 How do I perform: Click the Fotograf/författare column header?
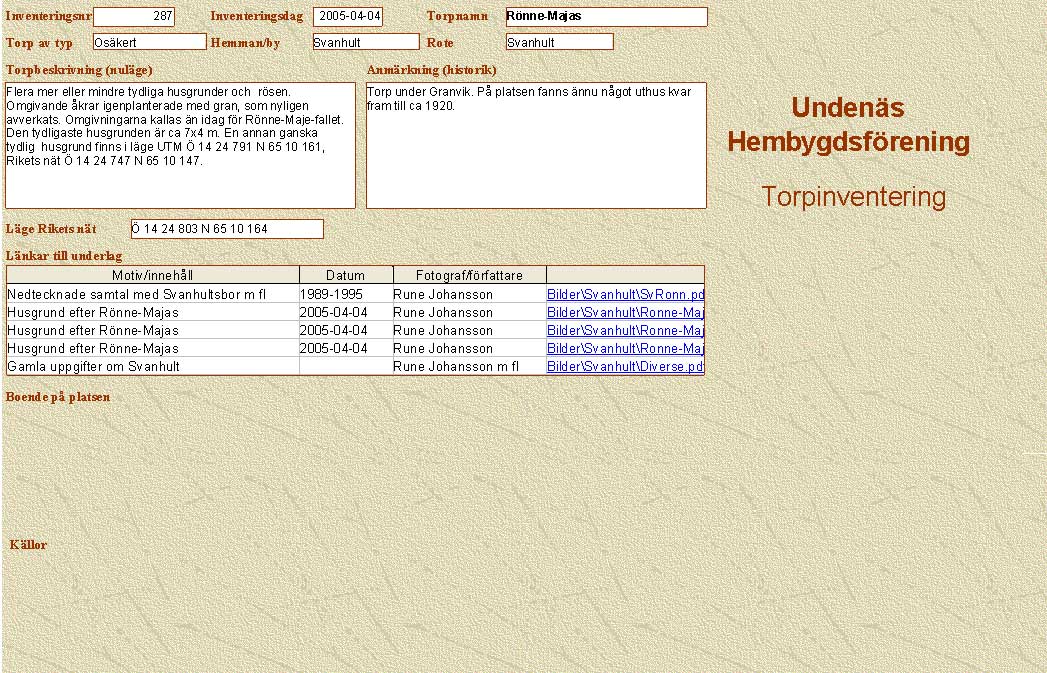(x=469, y=275)
